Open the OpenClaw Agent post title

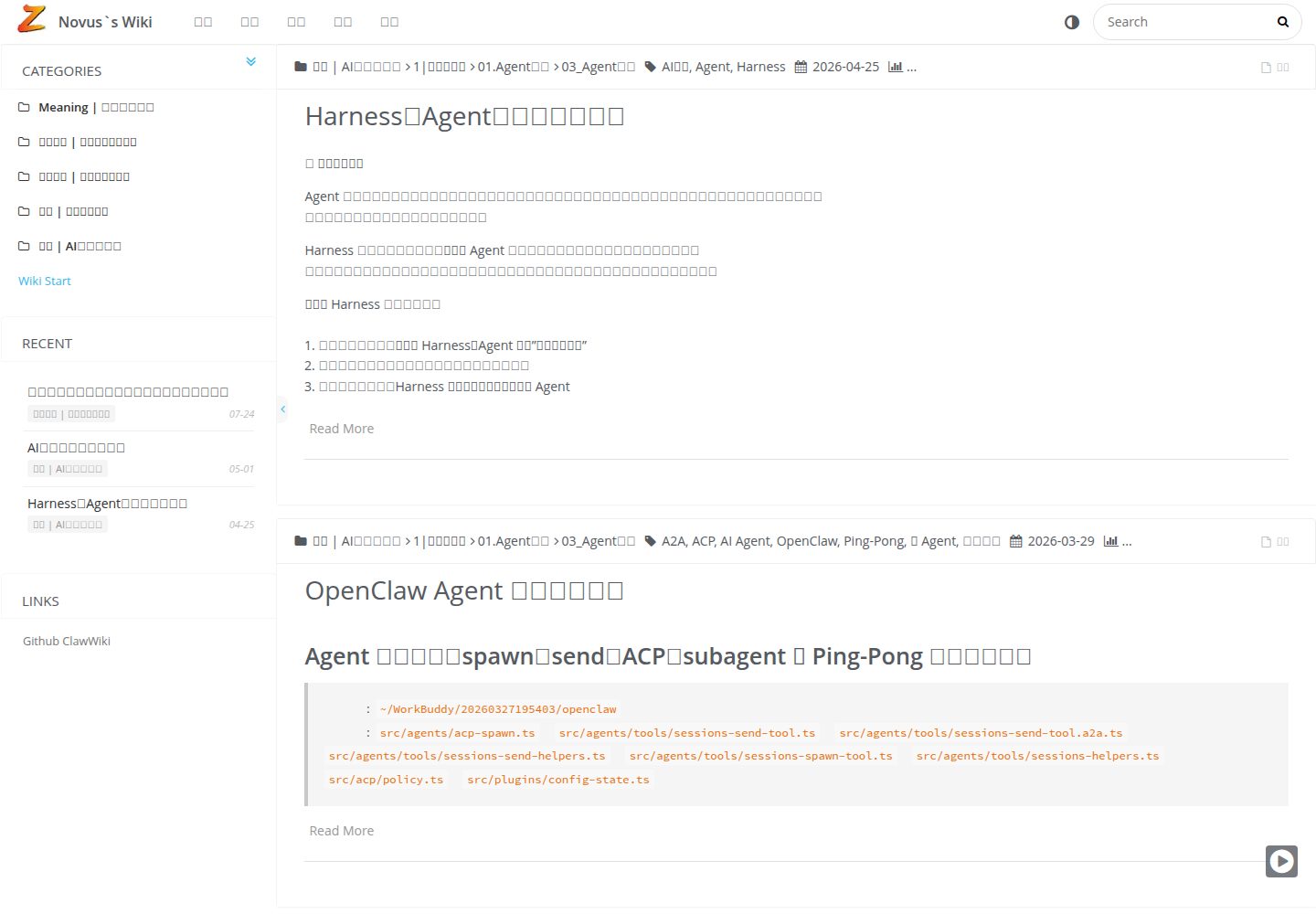[464, 590]
